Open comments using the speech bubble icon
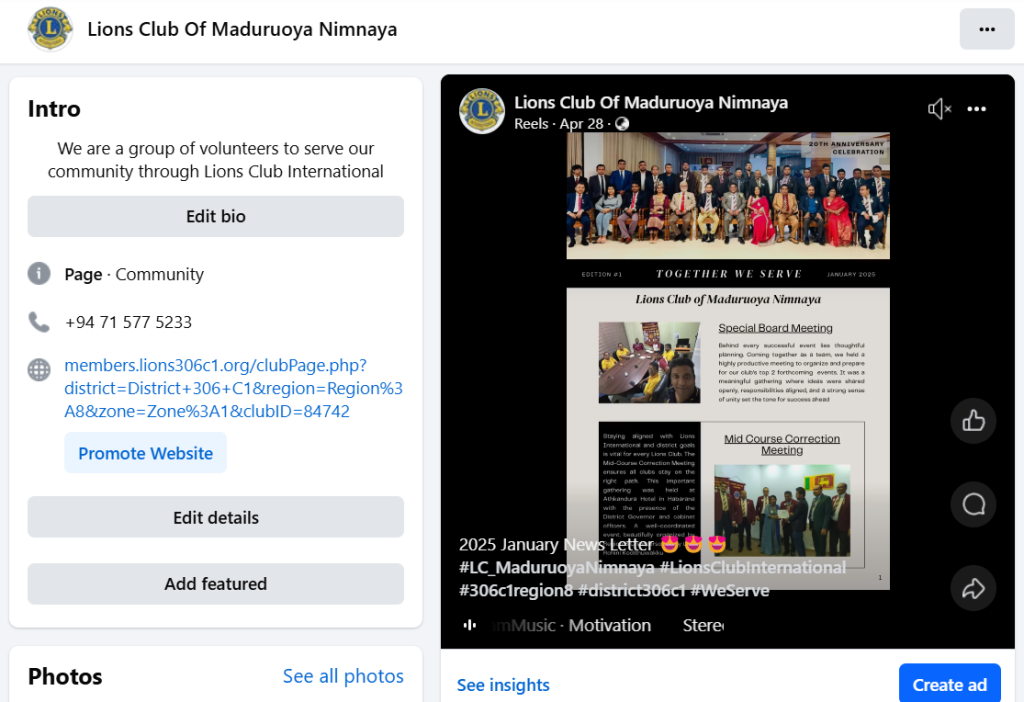The height and width of the screenshot is (702, 1024). pyautogui.click(x=973, y=504)
